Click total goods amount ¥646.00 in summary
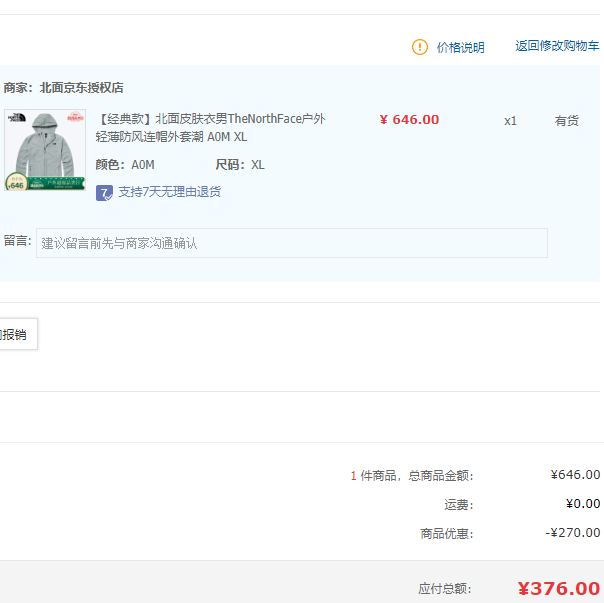 (575, 475)
